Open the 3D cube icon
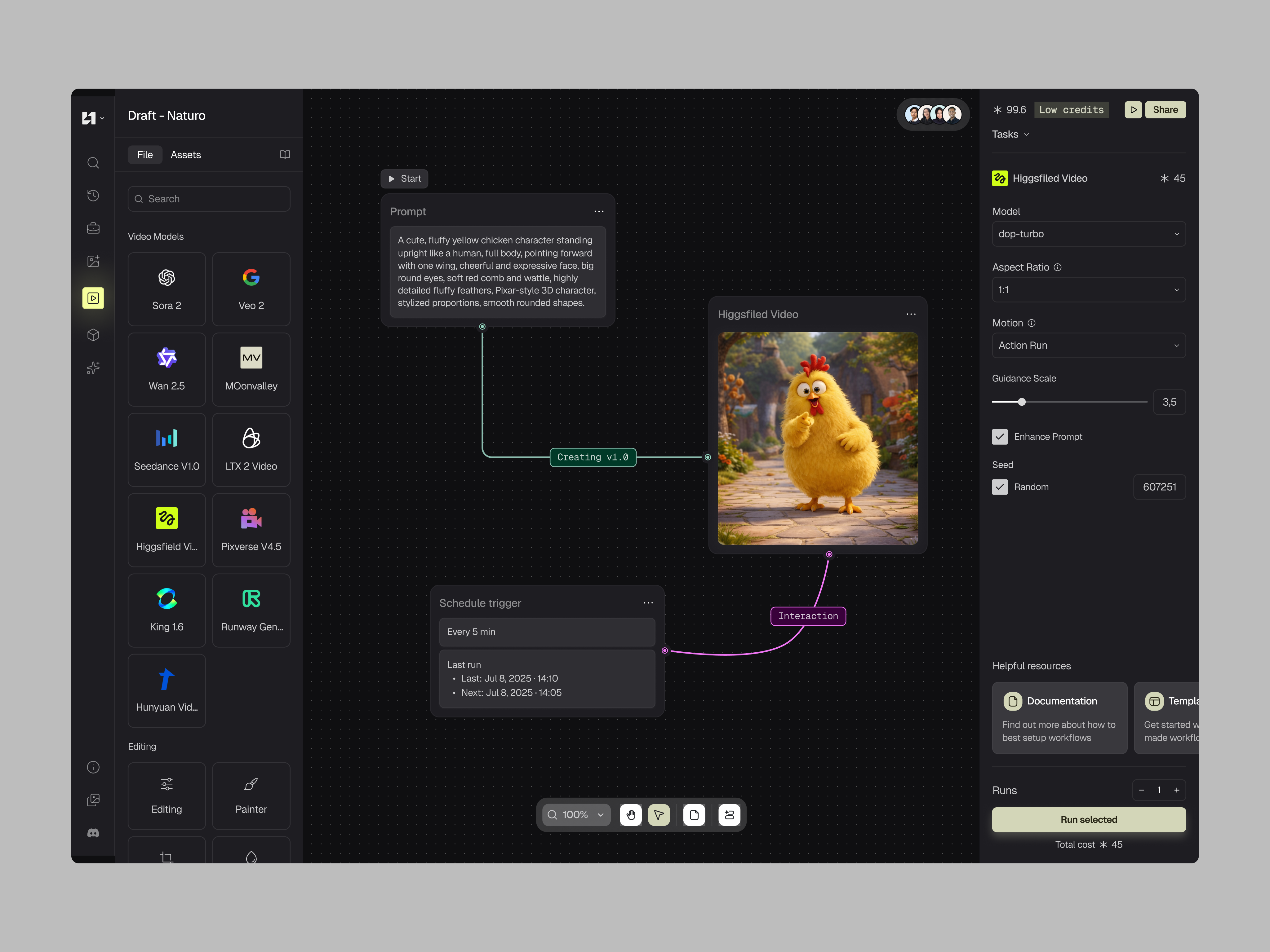This screenshot has height=952, width=1270. [93, 335]
